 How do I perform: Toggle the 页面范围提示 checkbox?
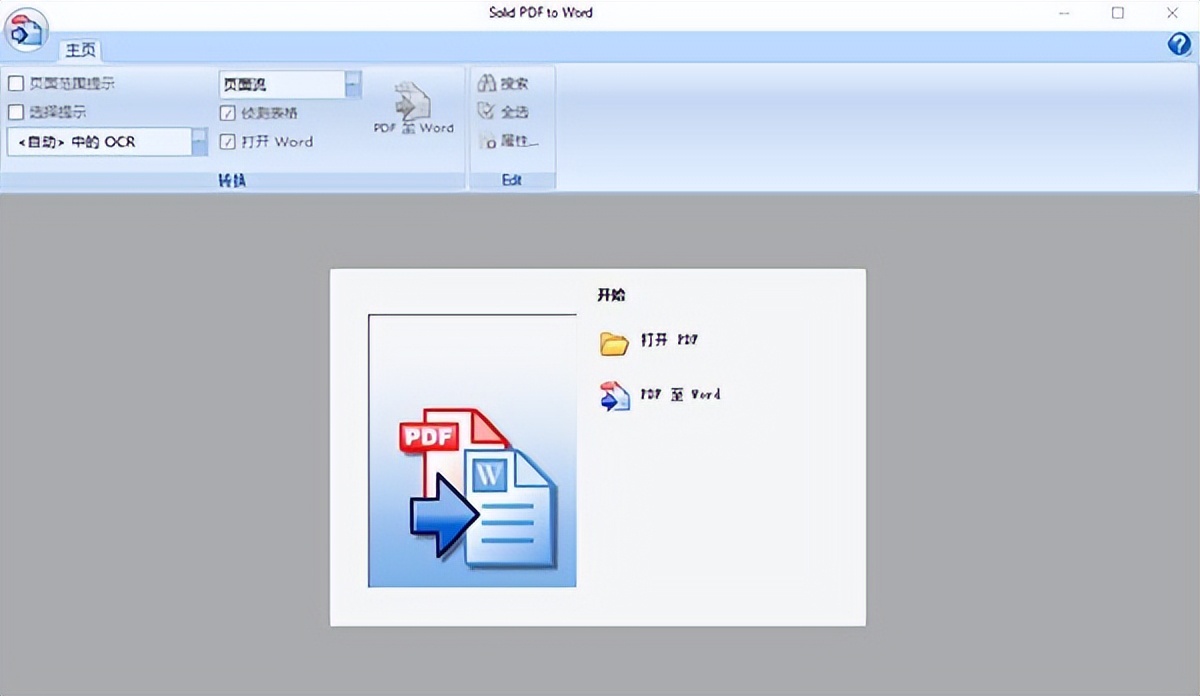(x=16, y=84)
